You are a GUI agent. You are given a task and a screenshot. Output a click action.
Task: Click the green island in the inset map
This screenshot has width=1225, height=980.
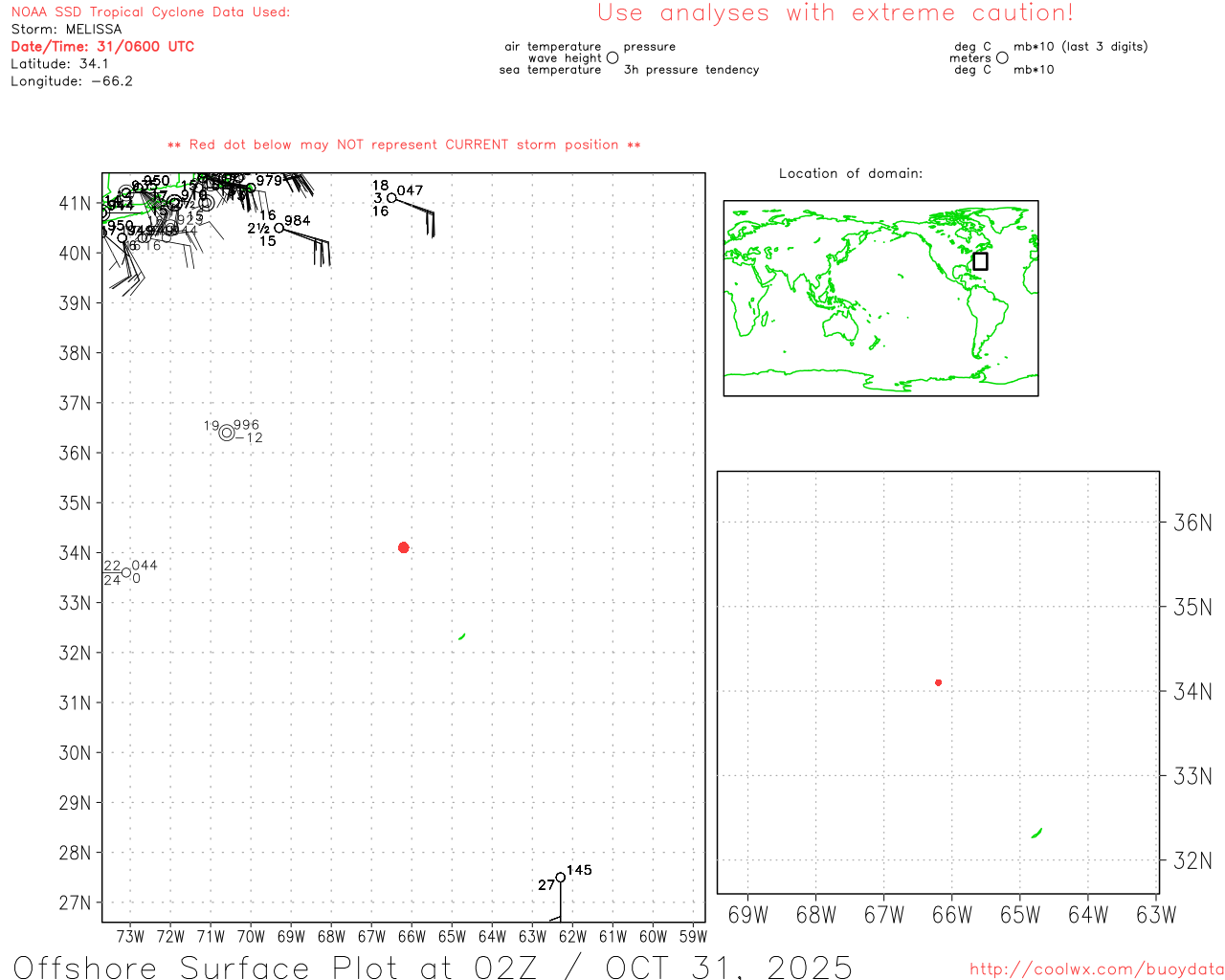(x=1036, y=834)
